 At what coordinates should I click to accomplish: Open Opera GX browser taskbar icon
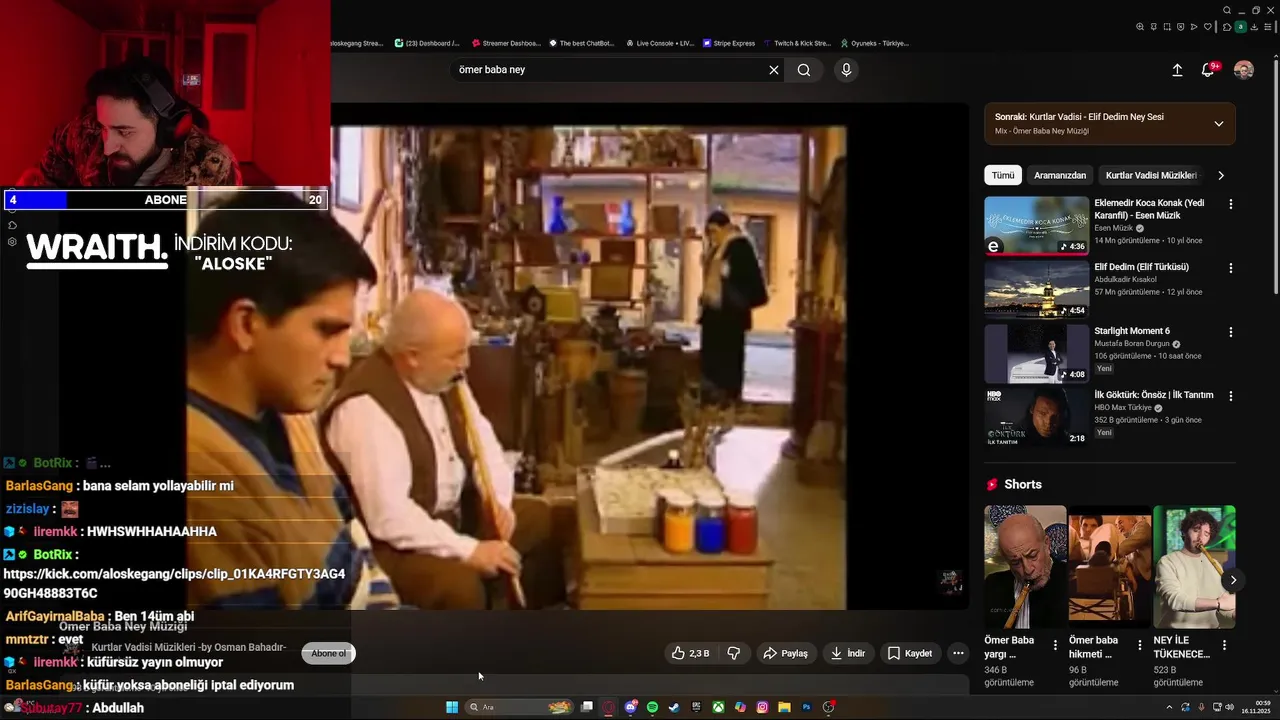tap(609, 707)
